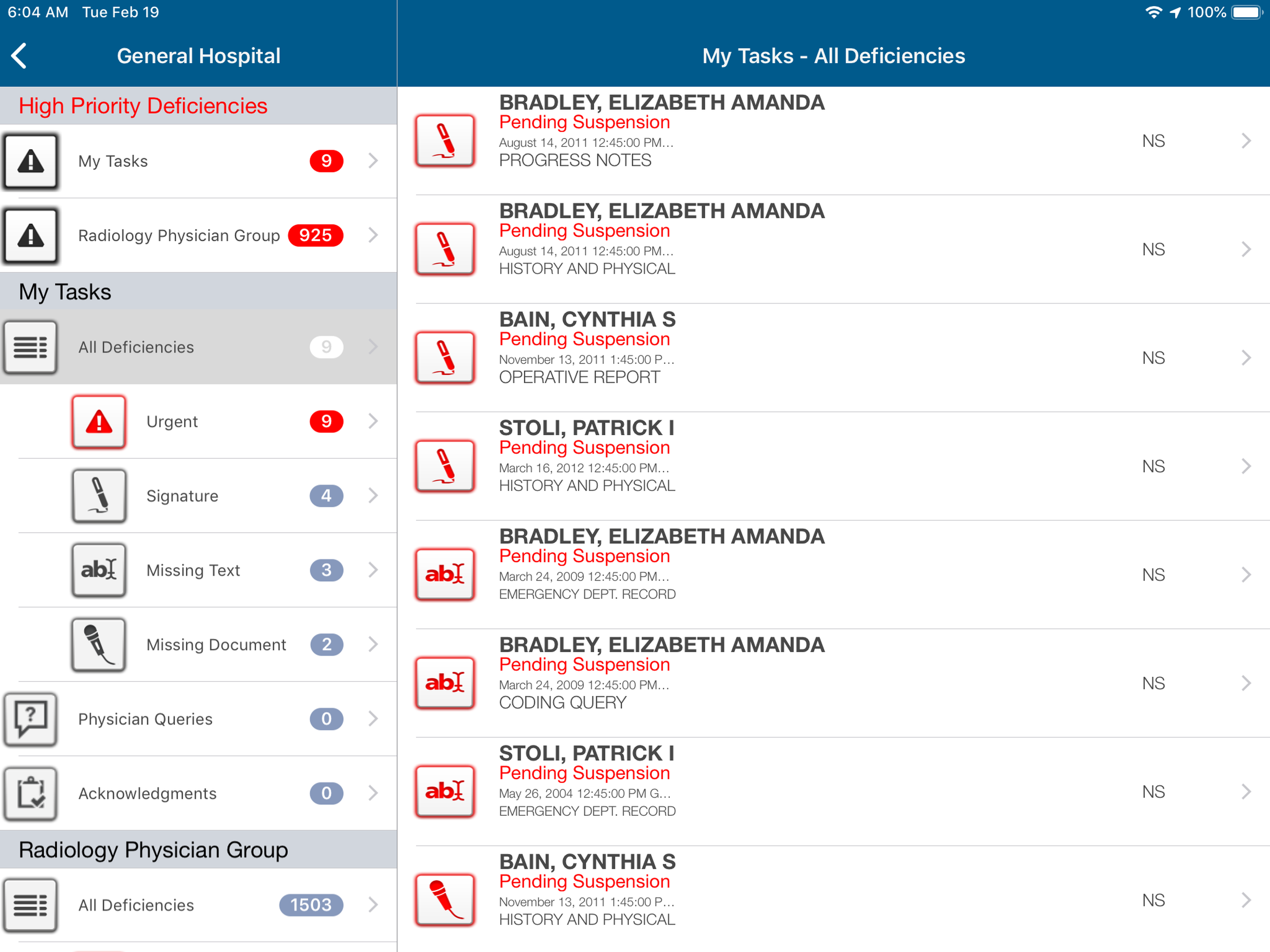
Task: Tap chevron on Bain November 2011 HISTORY AND PHYSICAL row
Action: (x=1246, y=900)
